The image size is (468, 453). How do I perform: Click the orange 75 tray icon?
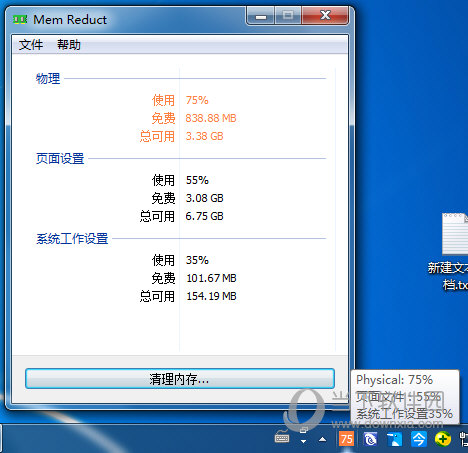click(x=346, y=439)
